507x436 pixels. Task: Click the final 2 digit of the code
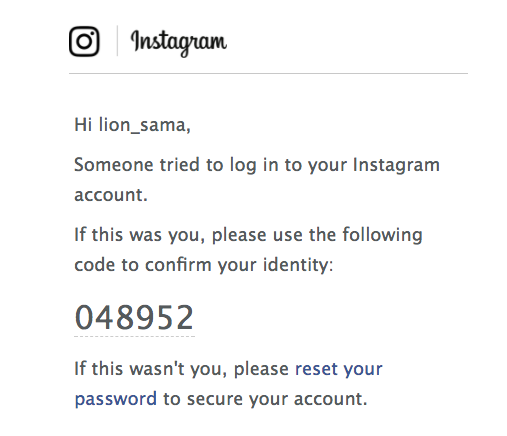pyautogui.click(x=184, y=317)
